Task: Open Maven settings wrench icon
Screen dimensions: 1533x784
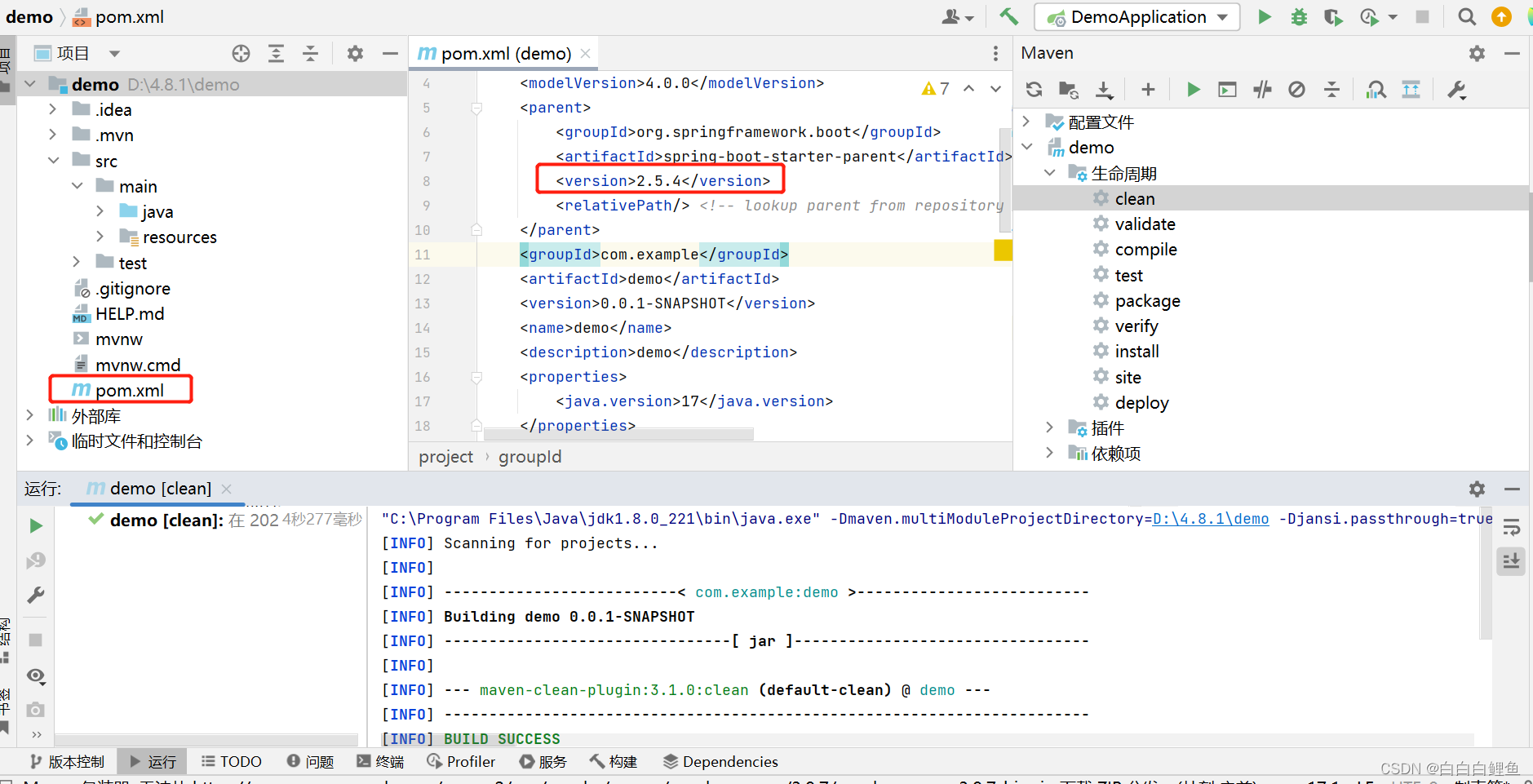Action: click(x=1456, y=90)
